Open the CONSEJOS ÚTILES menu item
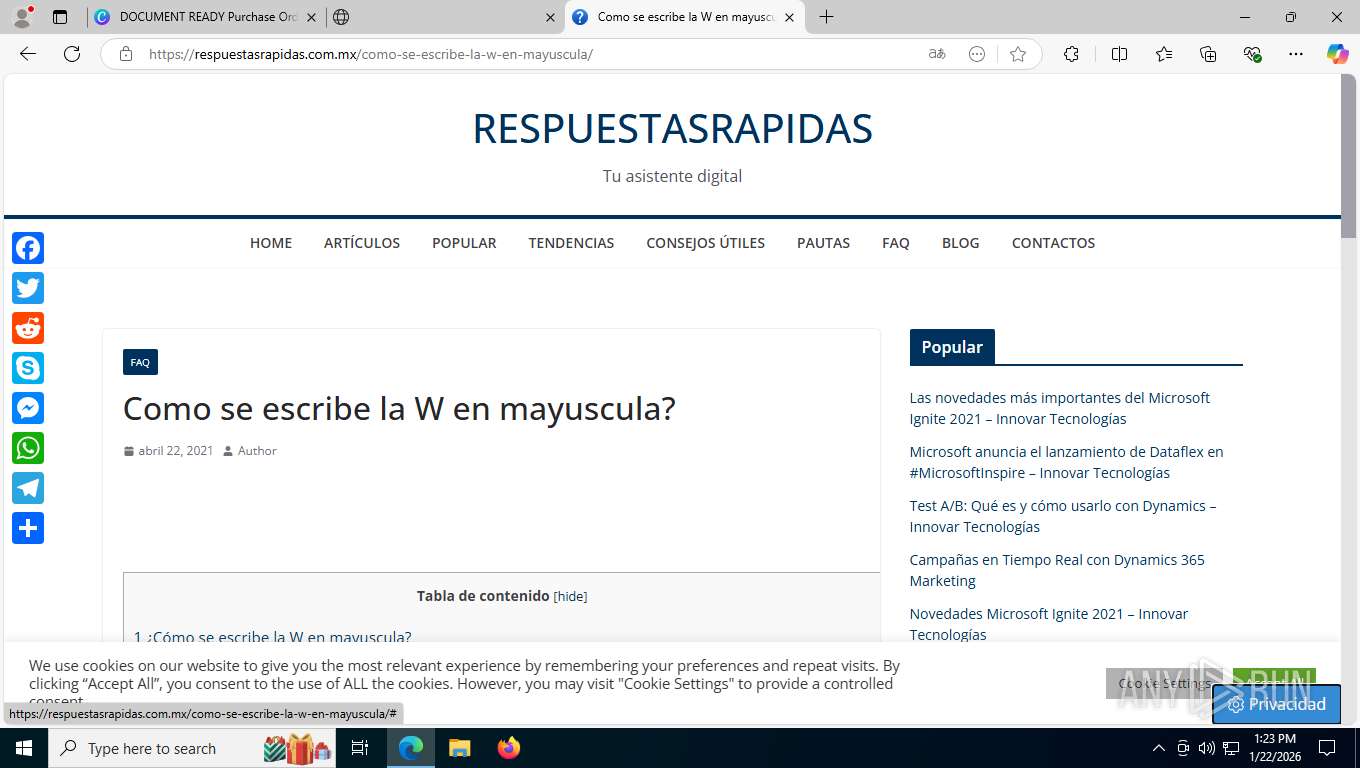 tap(705, 243)
